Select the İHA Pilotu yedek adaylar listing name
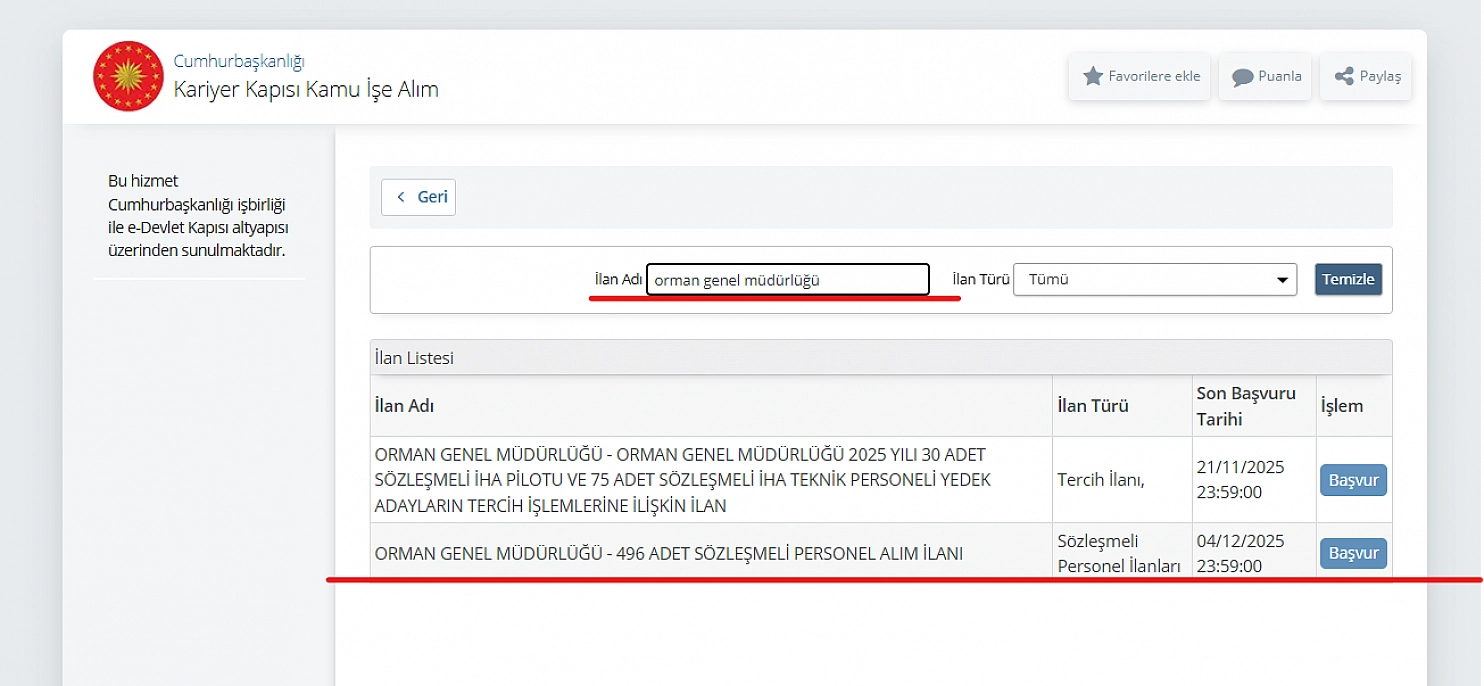Image resolution: width=1484 pixels, height=686 pixels. pos(682,480)
